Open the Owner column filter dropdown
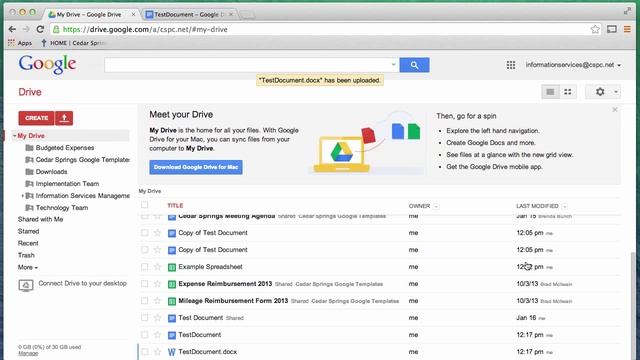 436,206
